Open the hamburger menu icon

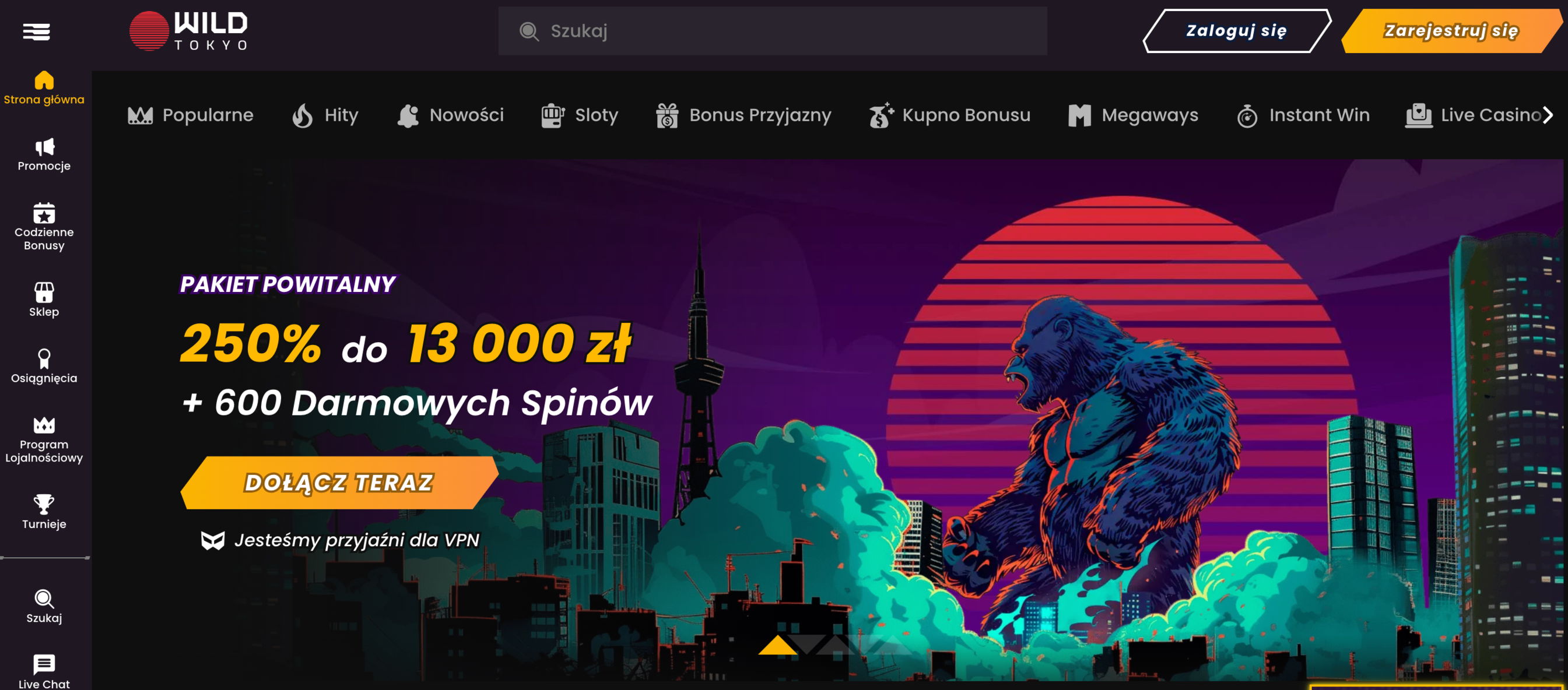click(37, 31)
